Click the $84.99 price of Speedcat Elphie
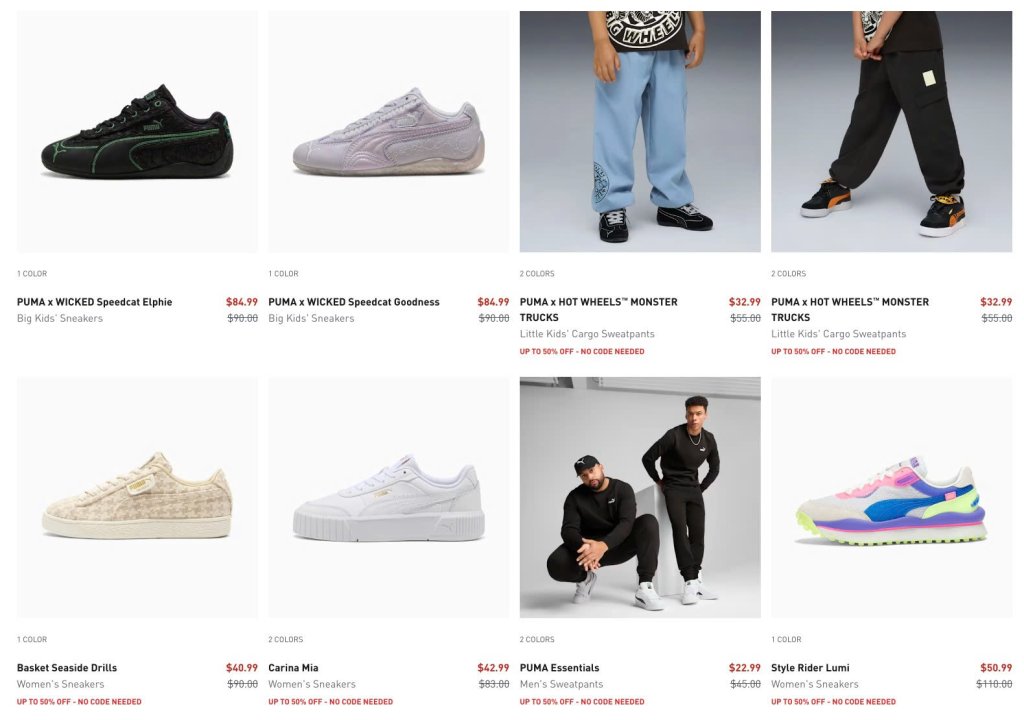This screenshot has width=1024, height=720. pyautogui.click(x=242, y=302)
